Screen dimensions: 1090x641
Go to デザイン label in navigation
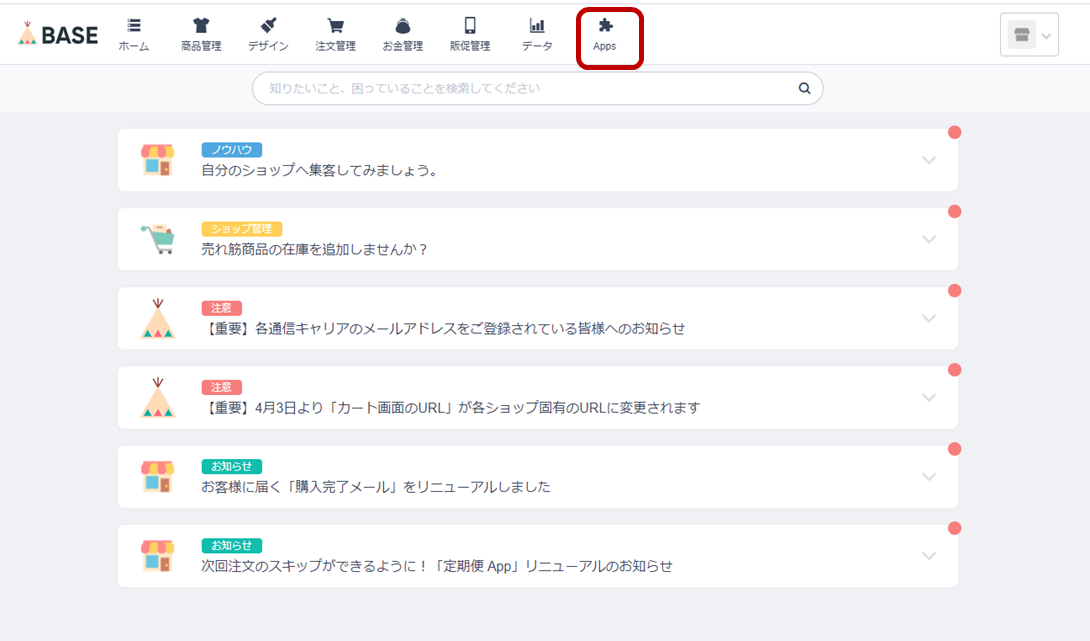tap(268, 47)
